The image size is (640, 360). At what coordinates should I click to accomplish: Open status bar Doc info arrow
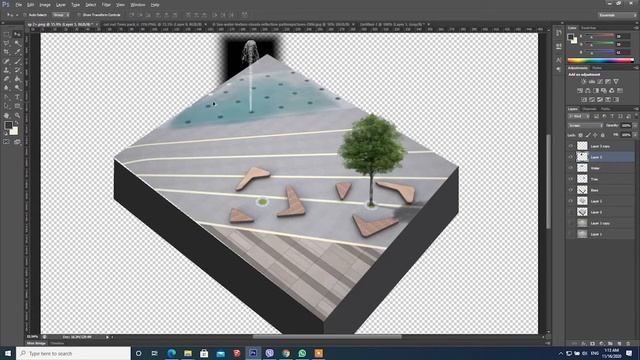pyautogui.click(x=107, y=337)
